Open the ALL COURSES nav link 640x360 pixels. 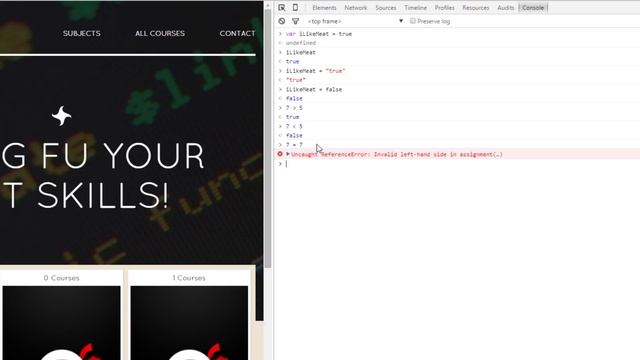tap(160, 33)
